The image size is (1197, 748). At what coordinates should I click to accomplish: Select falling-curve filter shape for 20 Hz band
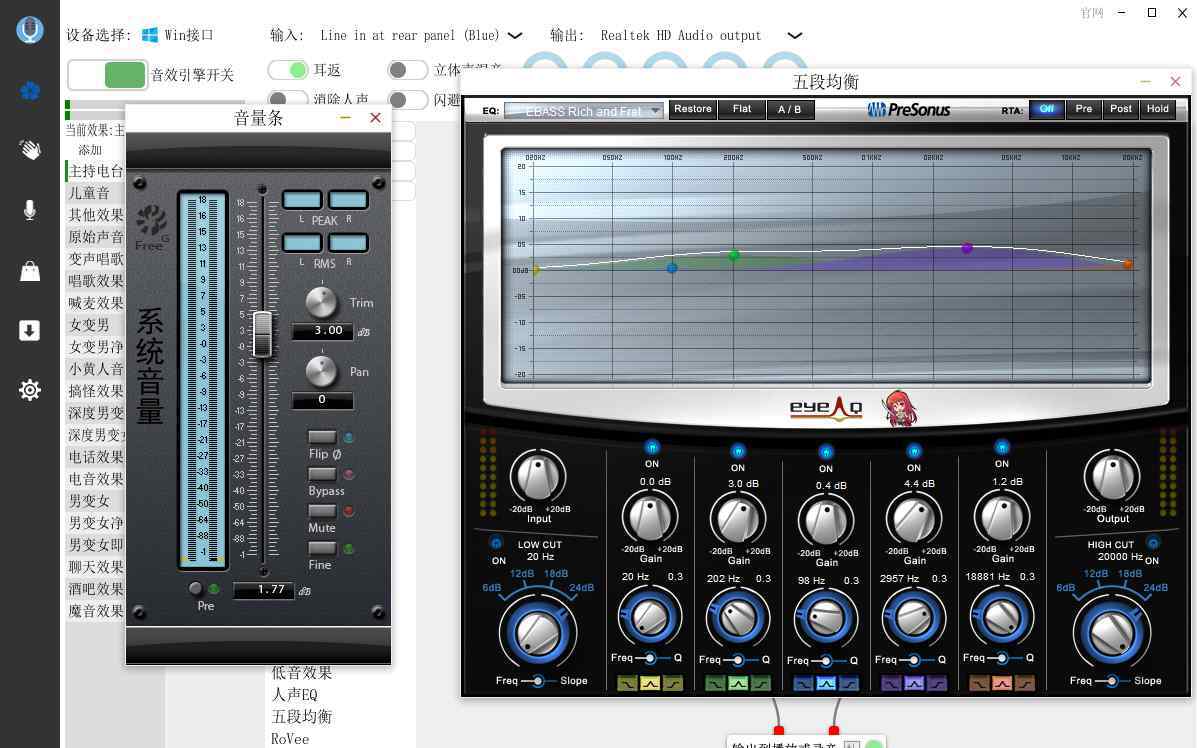[628, 683]
